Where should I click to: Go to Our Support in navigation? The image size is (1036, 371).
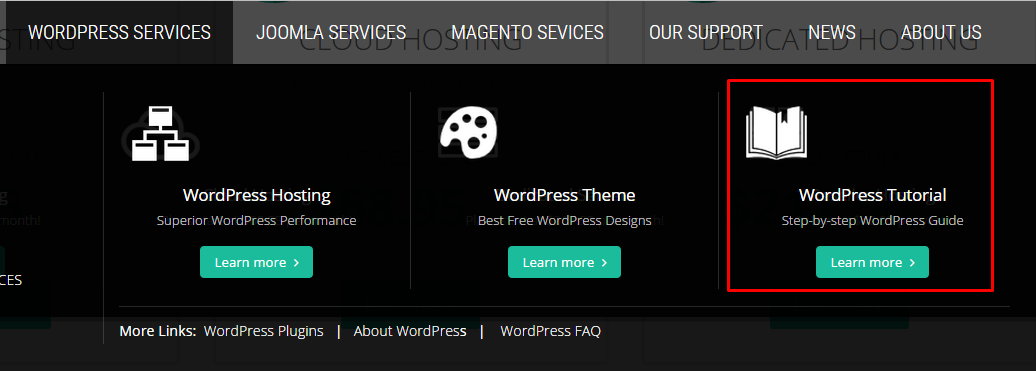click(706, 32)
